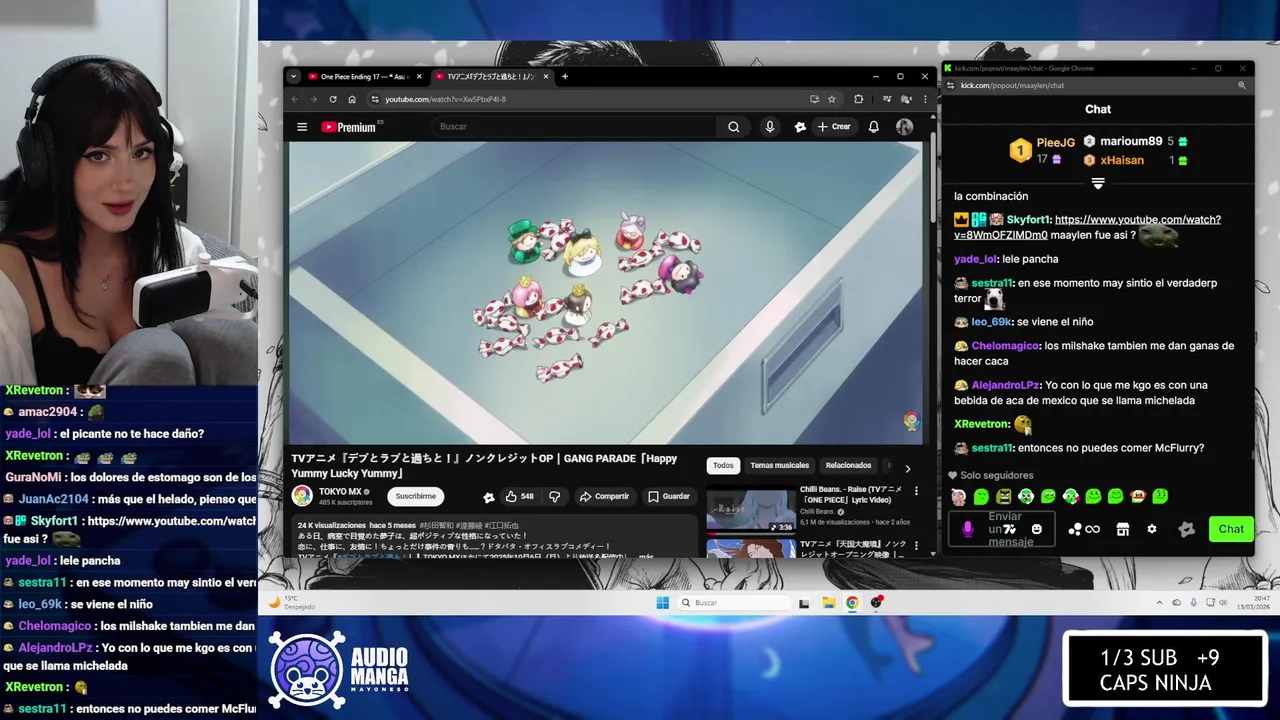
Task: Open the Chilli Beans Raise video thumbnail
Action: point(751,508)
